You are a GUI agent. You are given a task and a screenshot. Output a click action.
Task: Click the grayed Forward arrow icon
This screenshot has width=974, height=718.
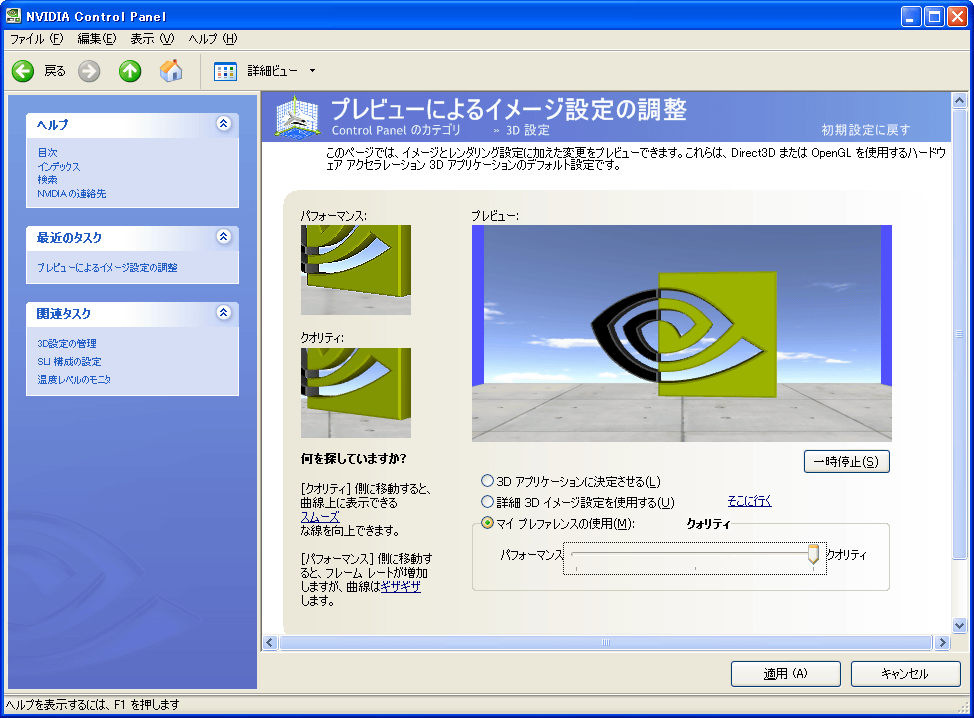[x=89, y=71]
